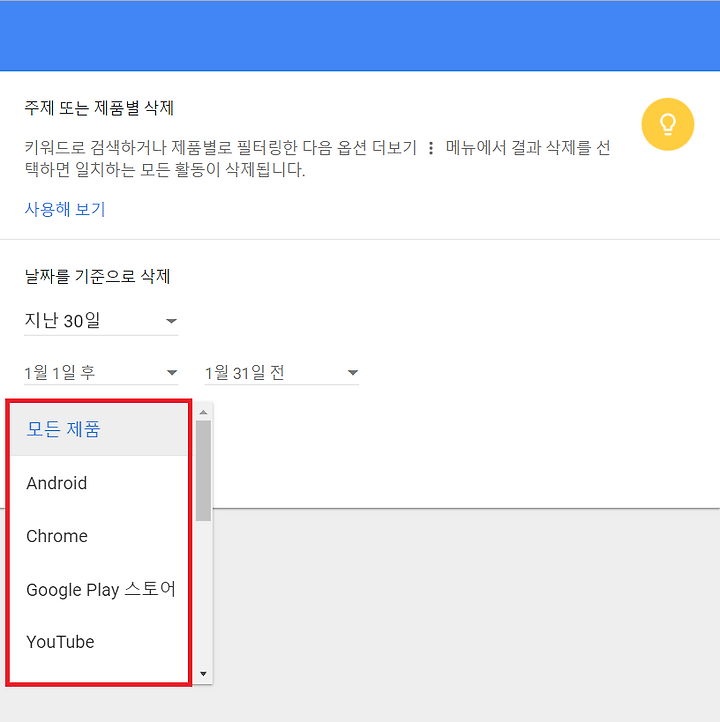Click the product list scrollbar thumb
Screen dimensions: 720x722
point(203,470)
